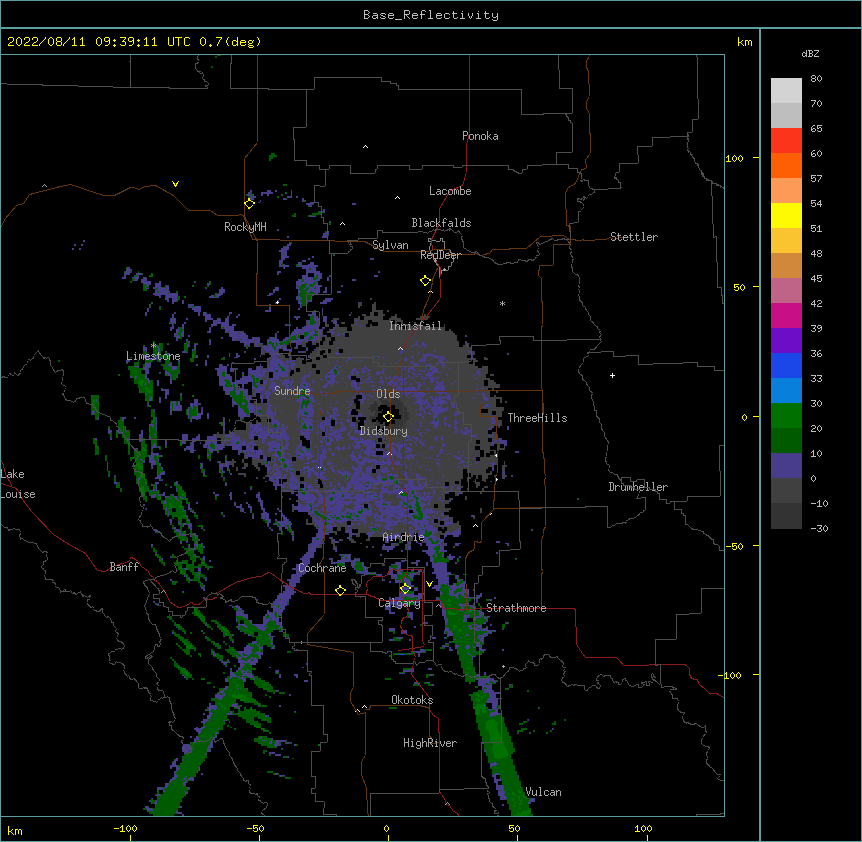Click the RockyMH label
This screenshot has height=842, width=862.
[x=245, y=226]
